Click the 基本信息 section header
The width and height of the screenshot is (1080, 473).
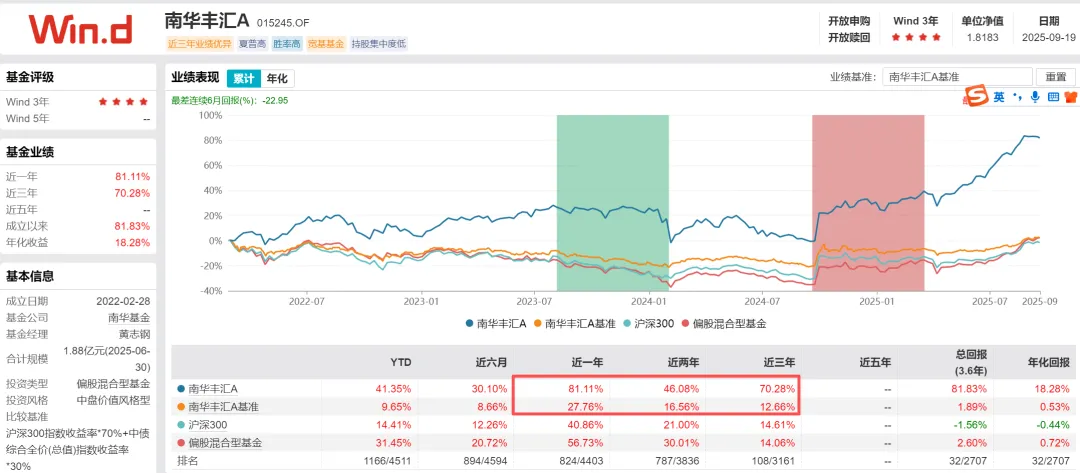(30, 276)
